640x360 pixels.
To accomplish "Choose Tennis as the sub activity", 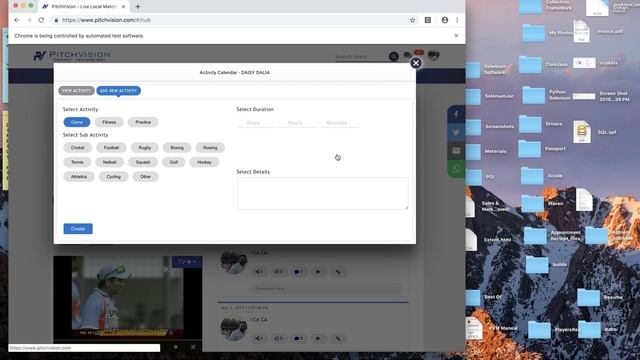I will point(77,162).
